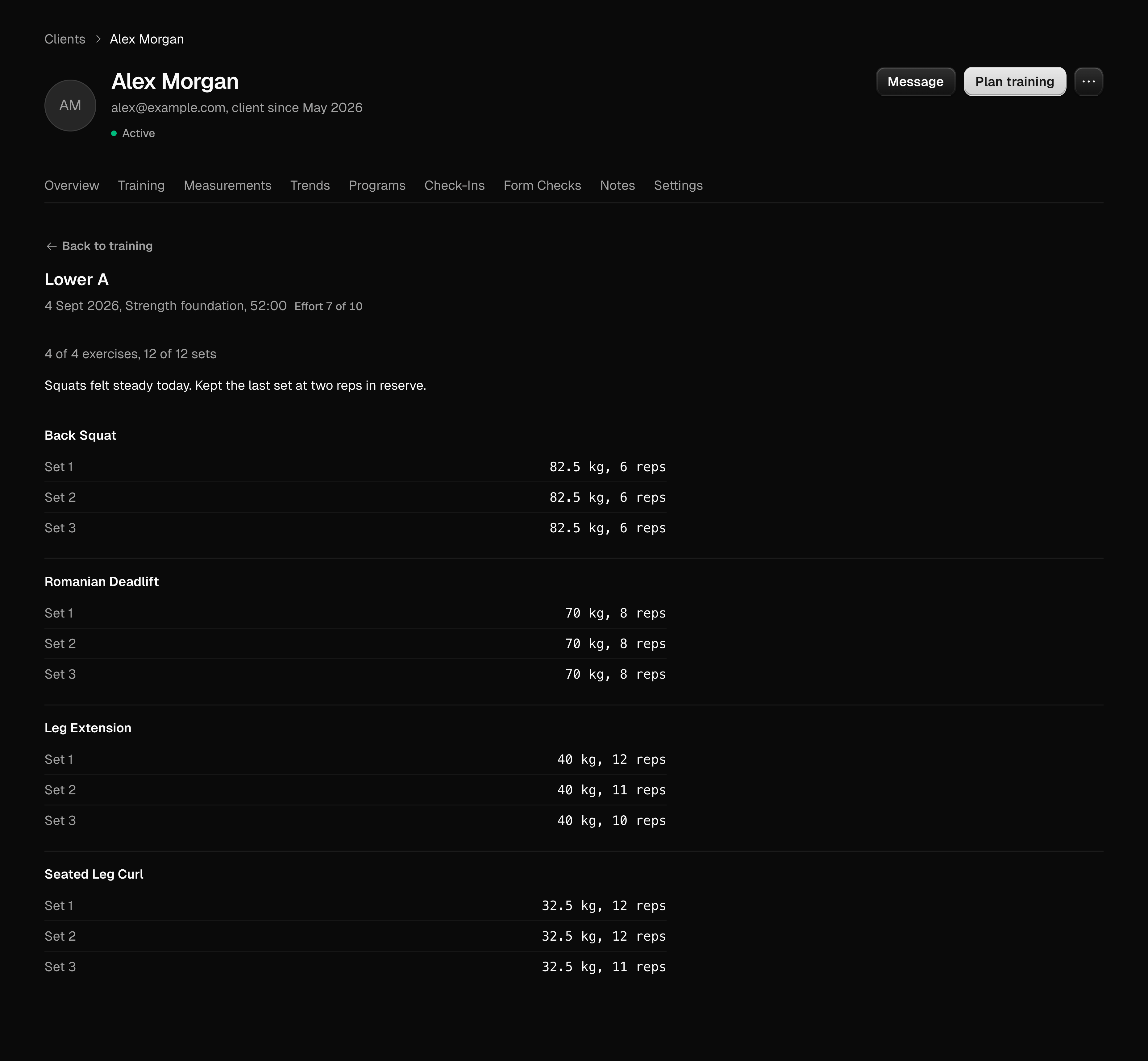Open the Form Checks tab

pos(543,185)
